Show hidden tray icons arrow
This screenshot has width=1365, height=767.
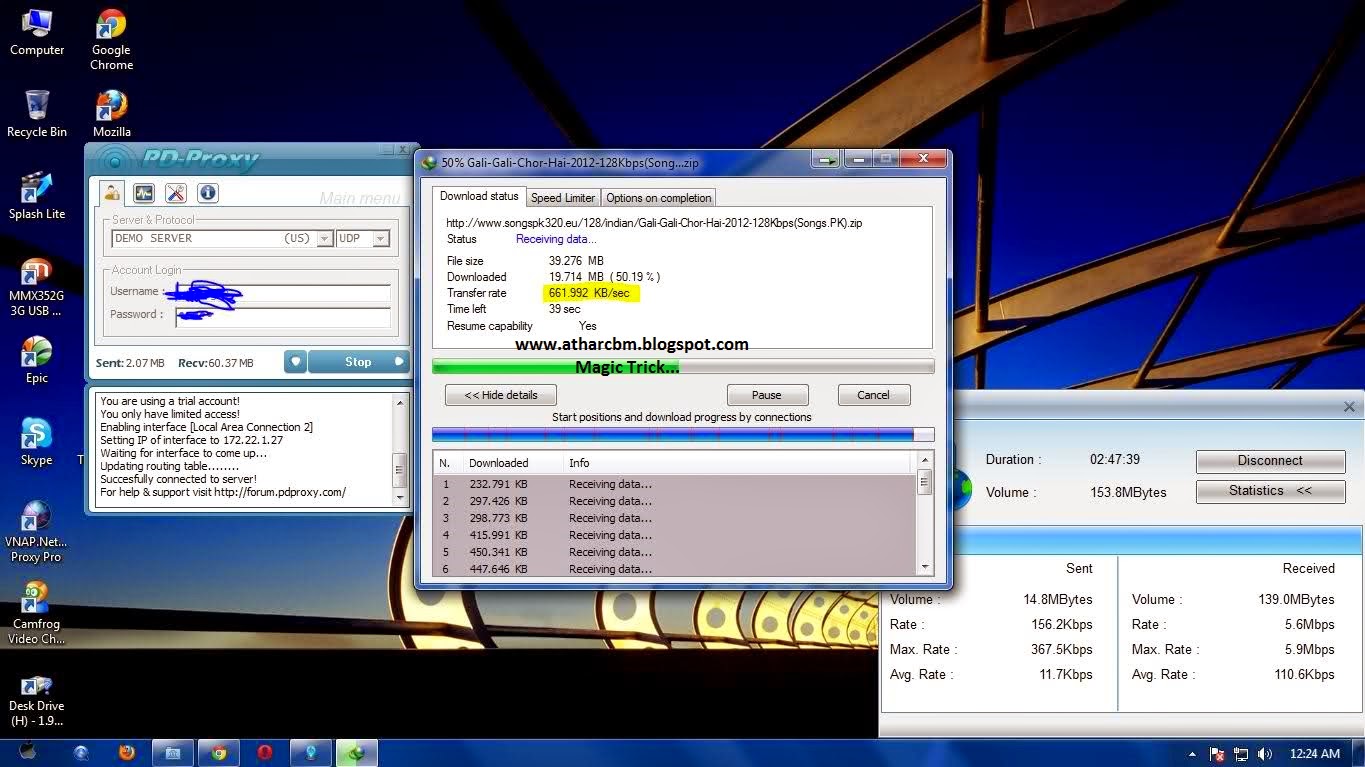pyautogui.click(x=1193, y=754)
